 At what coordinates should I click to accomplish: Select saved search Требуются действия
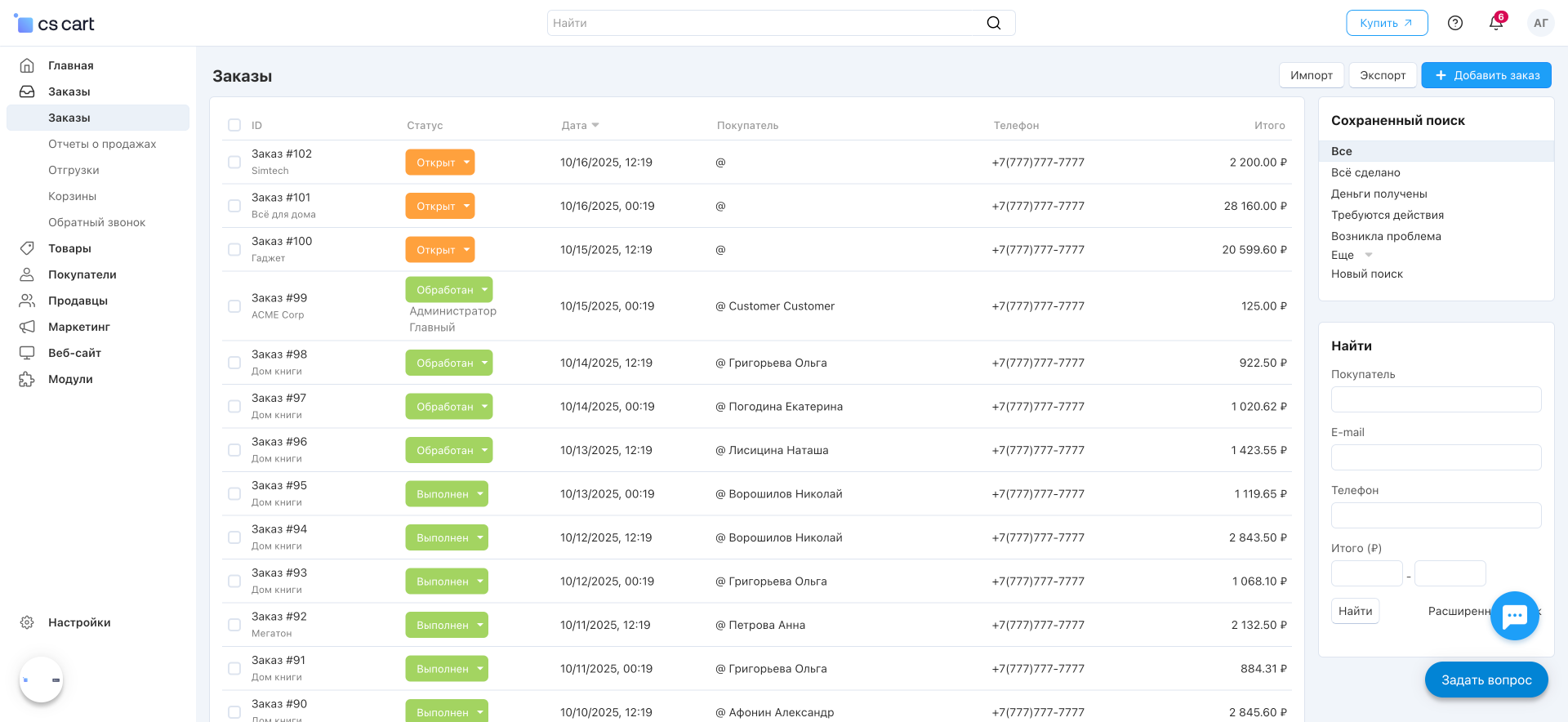point(1388,215)
